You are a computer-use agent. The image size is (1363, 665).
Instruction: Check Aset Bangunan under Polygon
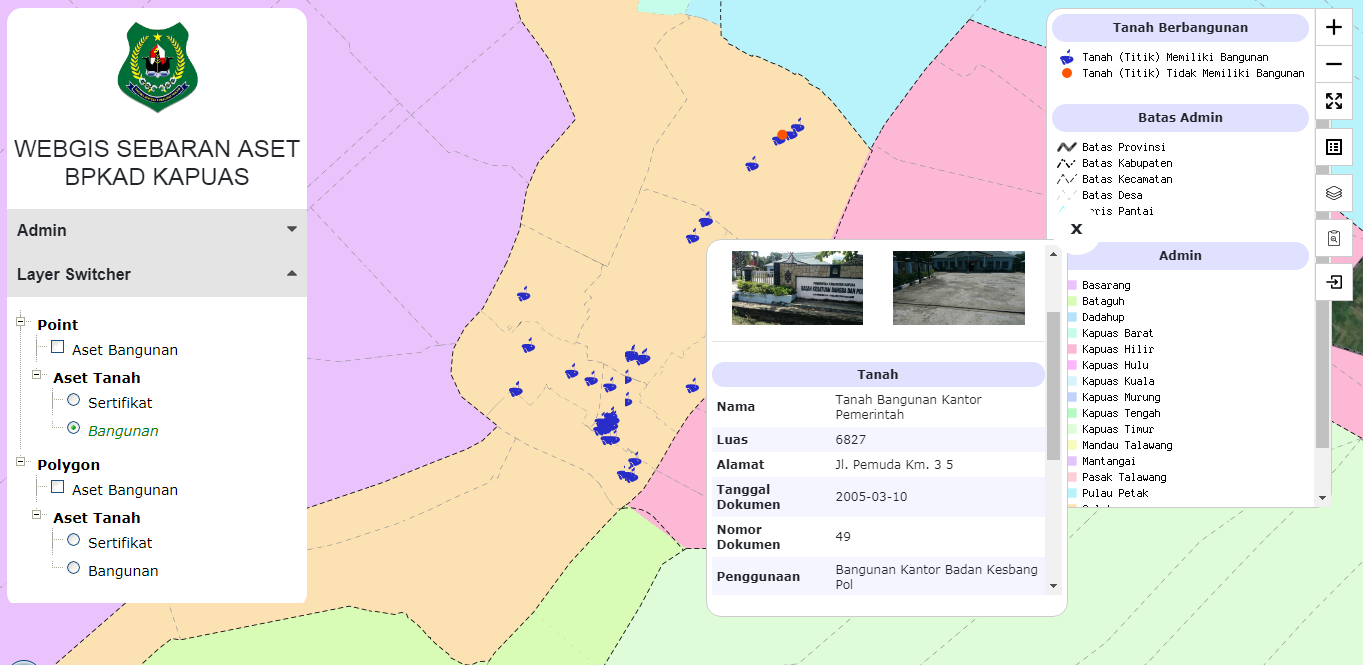(57, 486)
